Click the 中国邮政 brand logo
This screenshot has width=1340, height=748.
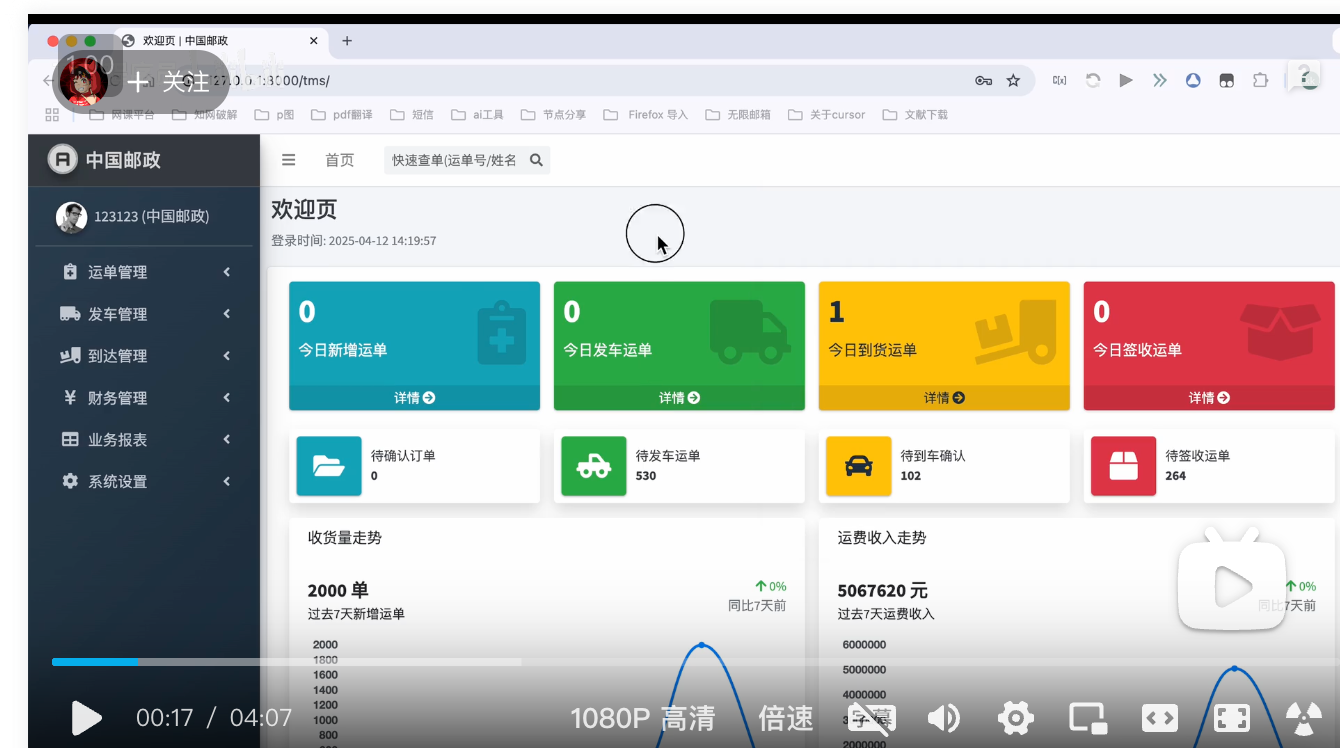[105, 159]
